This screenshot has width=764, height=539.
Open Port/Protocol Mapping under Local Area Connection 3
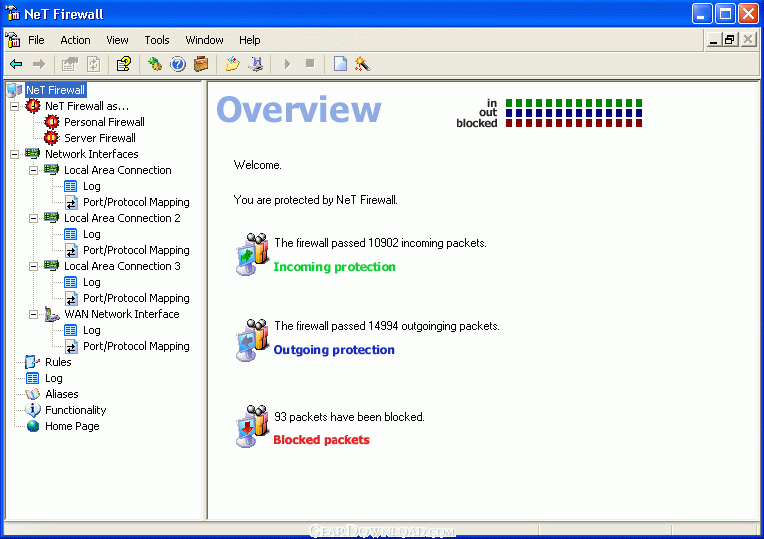(136, 298)
